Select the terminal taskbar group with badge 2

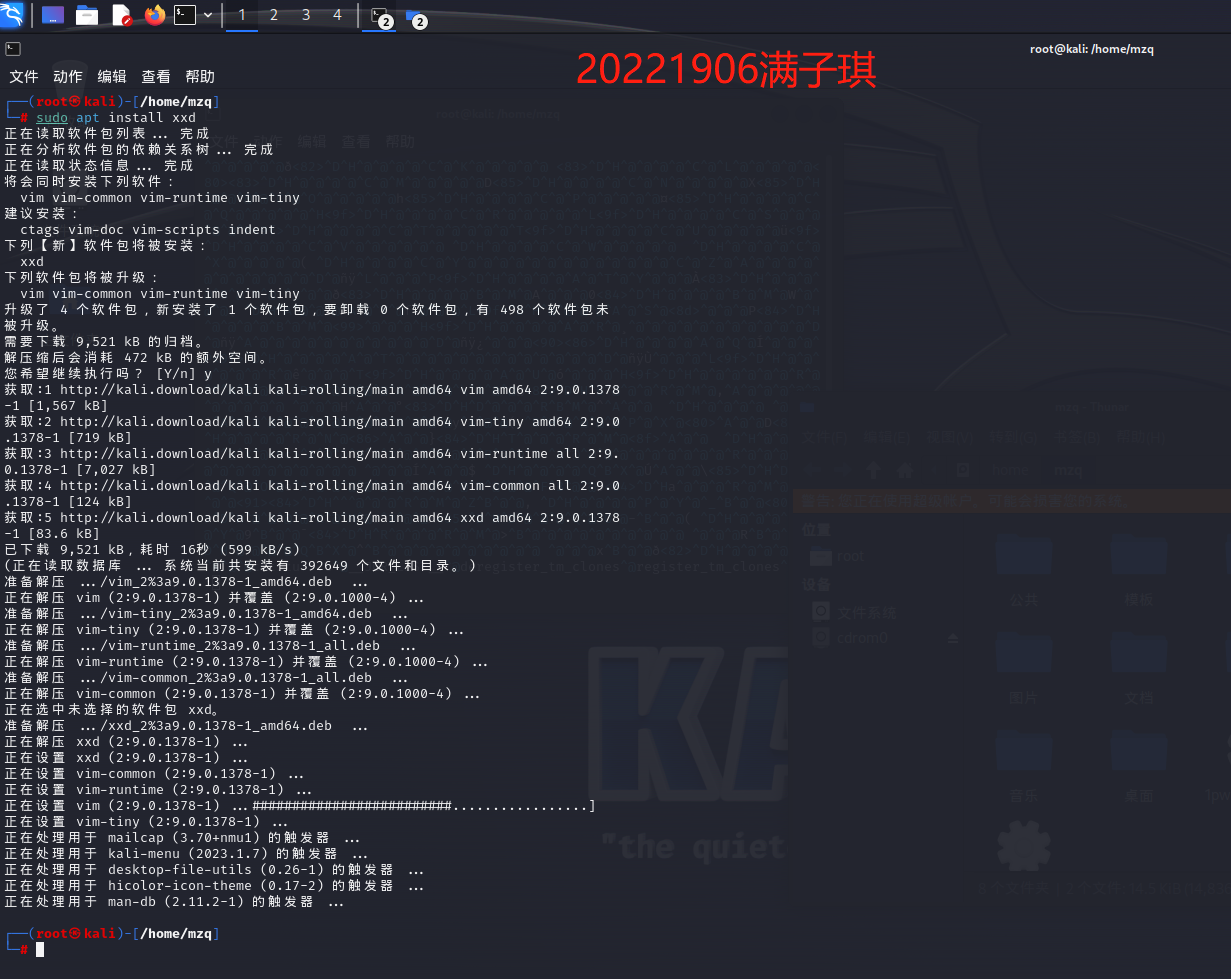380,16
